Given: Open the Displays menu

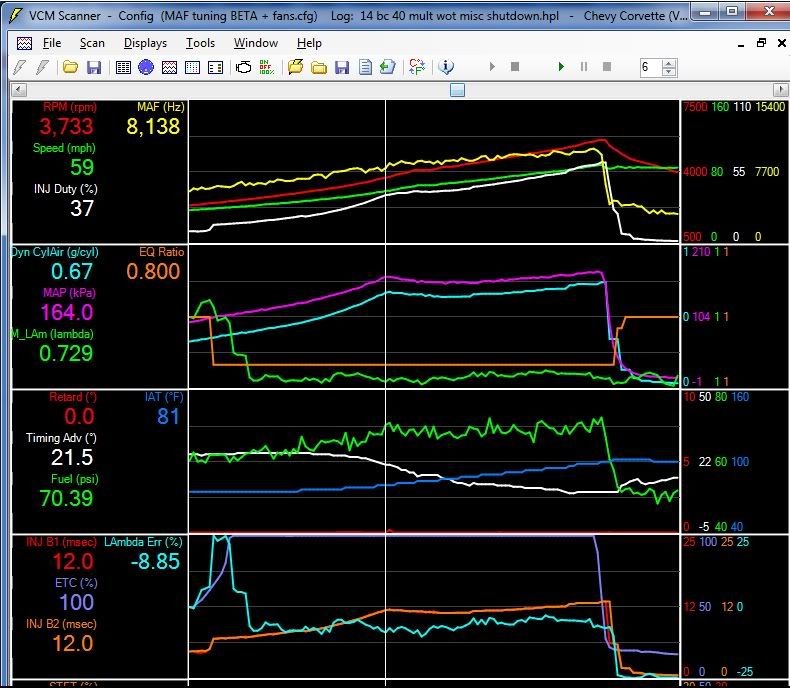Looking at the screenshot, I should click(x=145, y=43).
